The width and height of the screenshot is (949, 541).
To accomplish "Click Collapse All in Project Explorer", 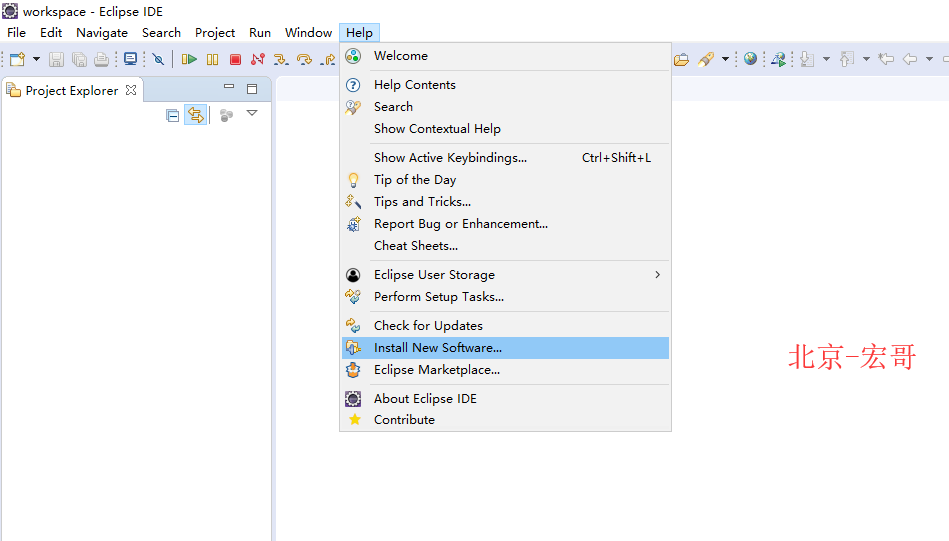I will [172, 115].
